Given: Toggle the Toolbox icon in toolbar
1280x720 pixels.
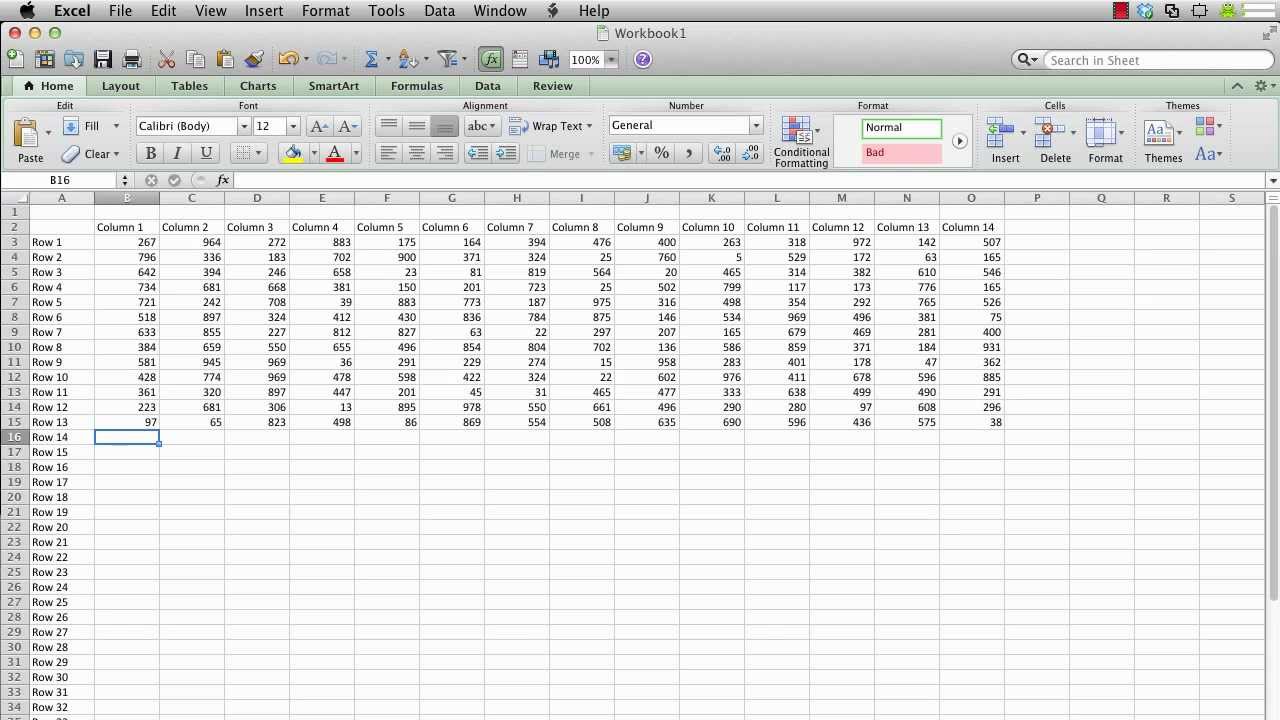Looking at the screenshot, I should [x=520, y=60].
